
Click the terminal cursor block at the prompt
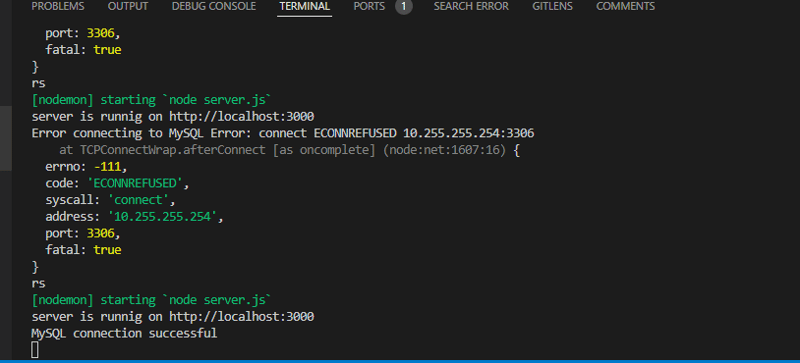tap(35, 350)
